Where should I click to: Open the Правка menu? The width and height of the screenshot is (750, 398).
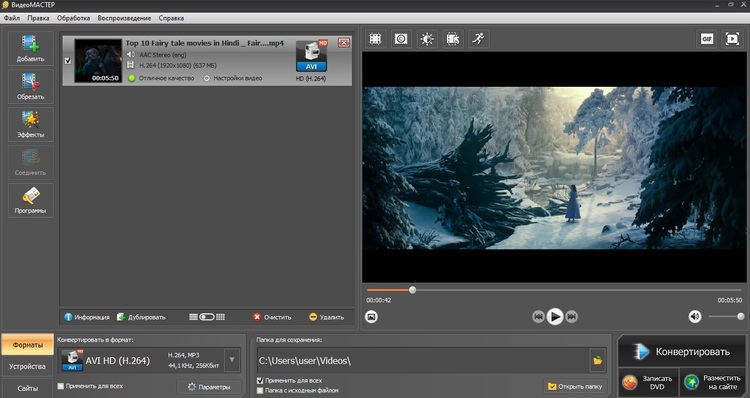click(x=38, y=18)
